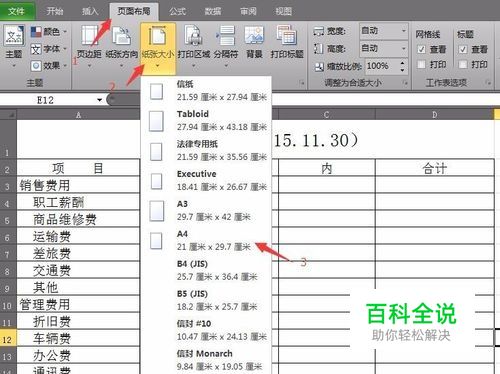The width and height of the screenshot is (500, 374).
Task: Open the 效果 theme effects menu
Action: tap(49, 66)
